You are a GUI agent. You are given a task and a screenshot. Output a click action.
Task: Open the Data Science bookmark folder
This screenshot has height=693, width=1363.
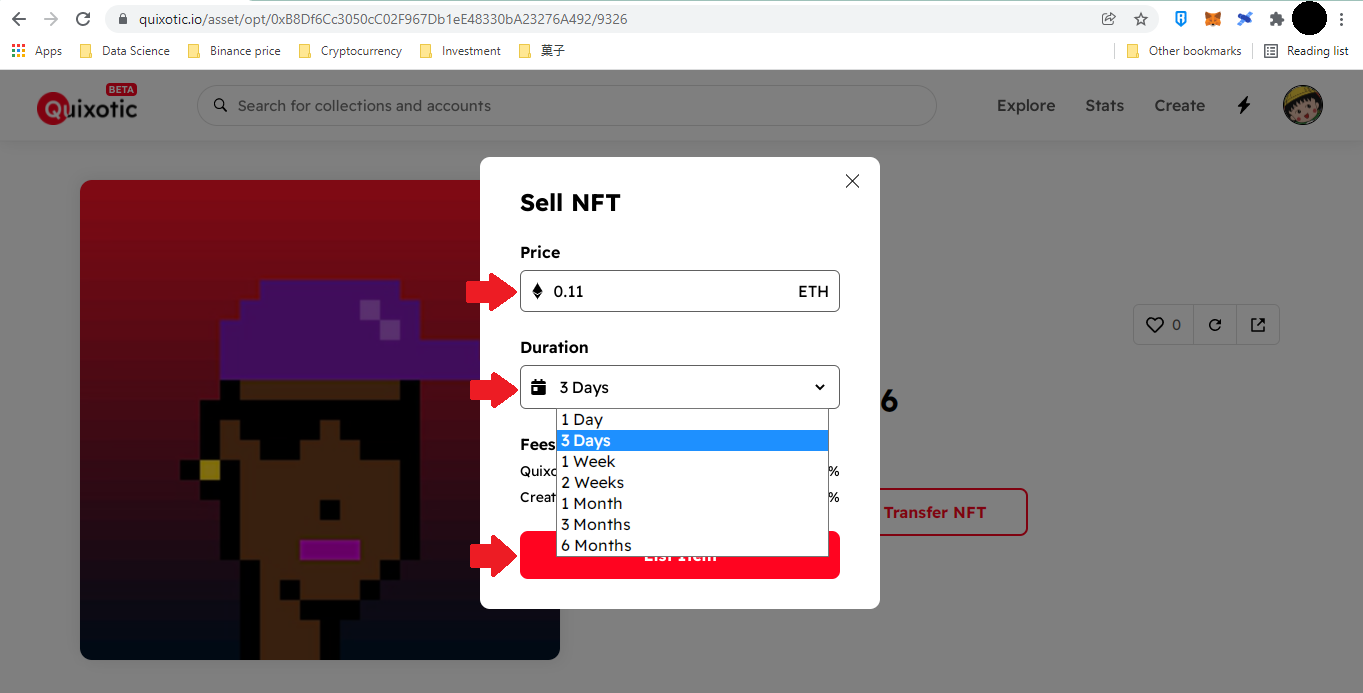[x=124, y=51]
